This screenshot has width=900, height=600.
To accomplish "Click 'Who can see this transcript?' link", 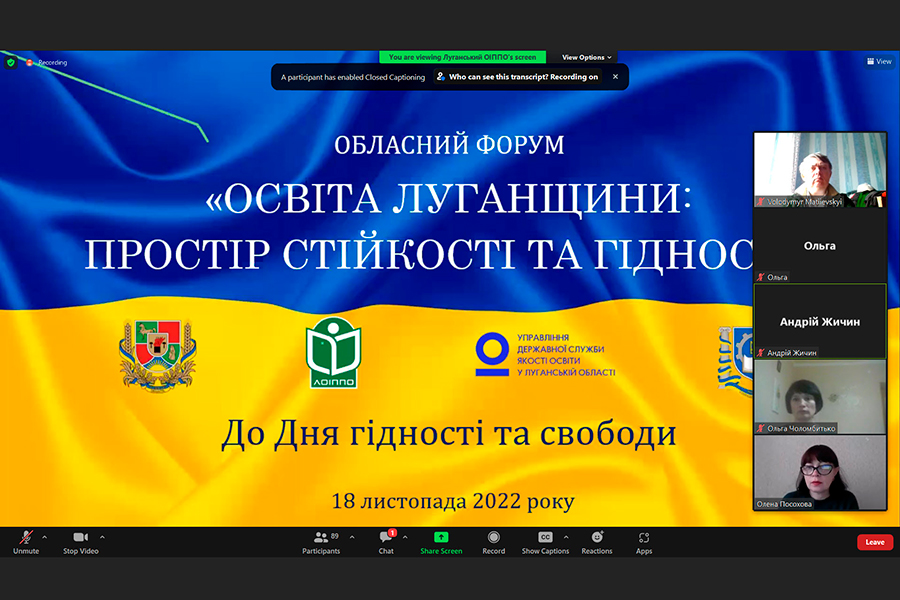I will 517,76.
